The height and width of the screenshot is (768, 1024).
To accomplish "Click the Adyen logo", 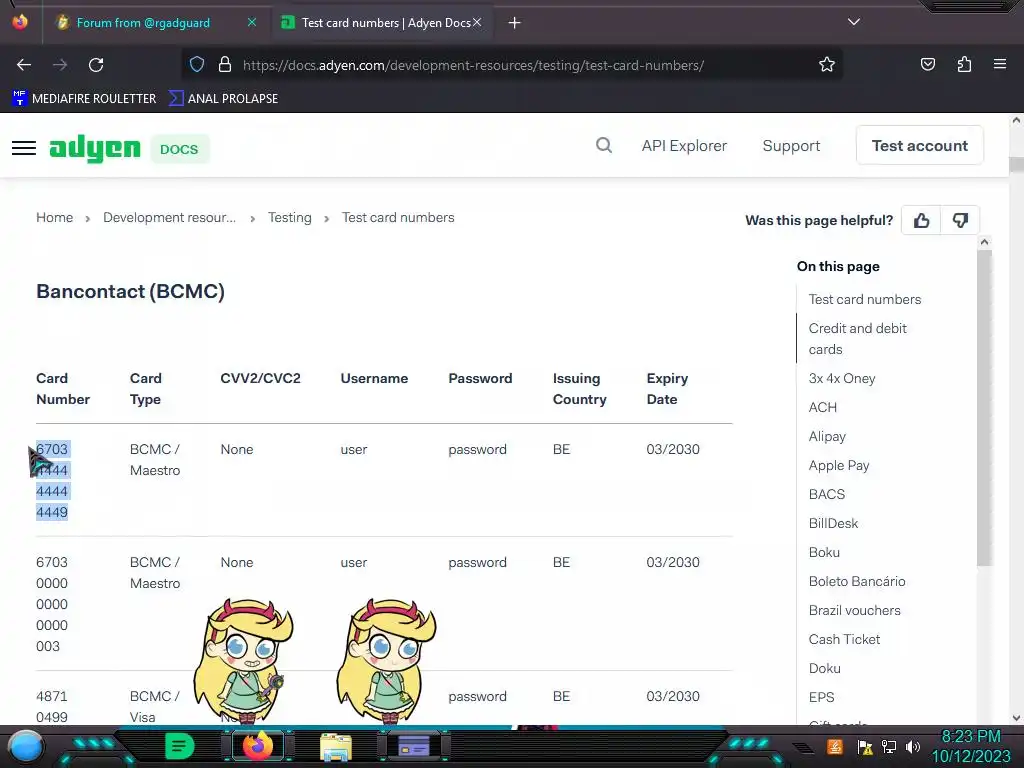I will coord(95,149).
